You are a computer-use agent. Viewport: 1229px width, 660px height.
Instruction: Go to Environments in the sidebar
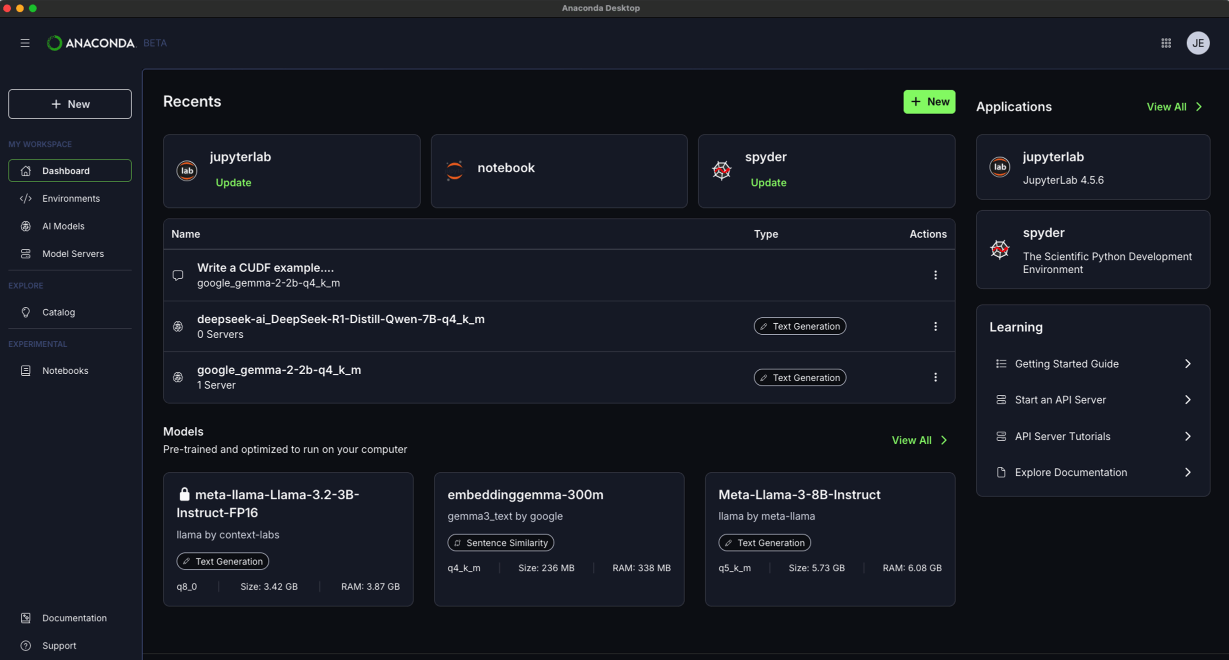(70, 199)
